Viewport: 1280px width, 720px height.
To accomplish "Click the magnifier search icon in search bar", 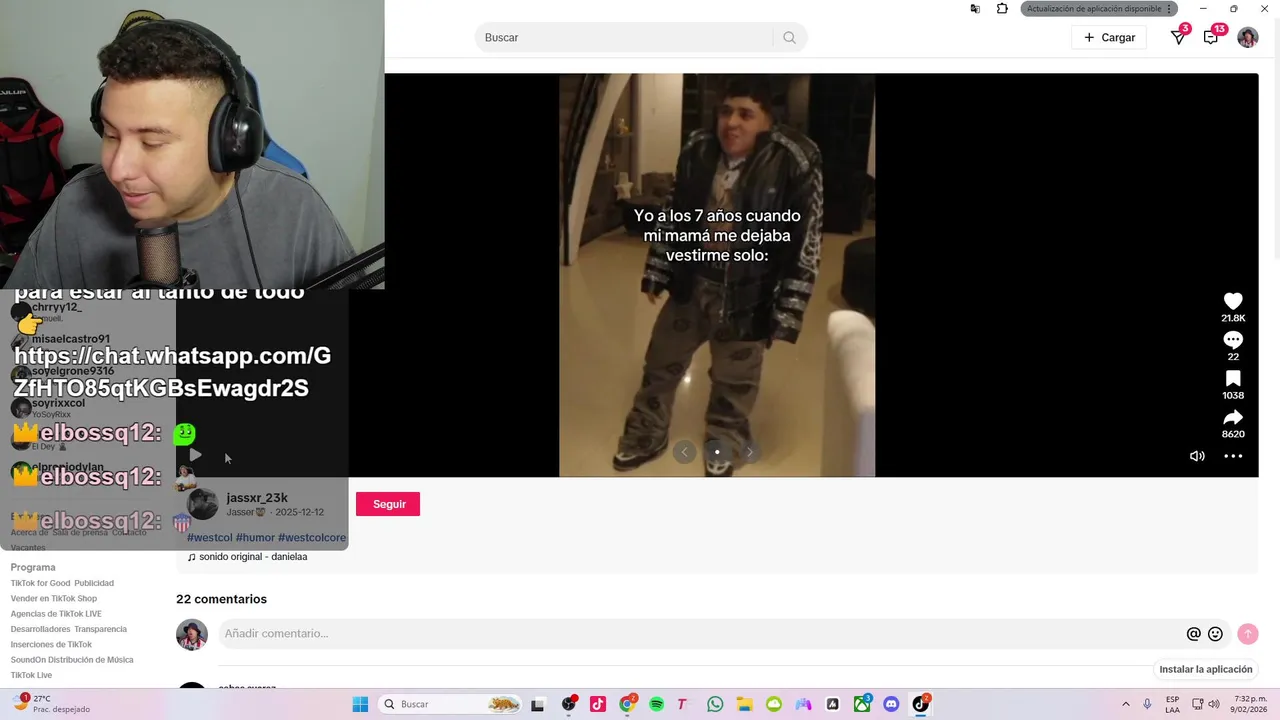I will click(x=789, y=38).
